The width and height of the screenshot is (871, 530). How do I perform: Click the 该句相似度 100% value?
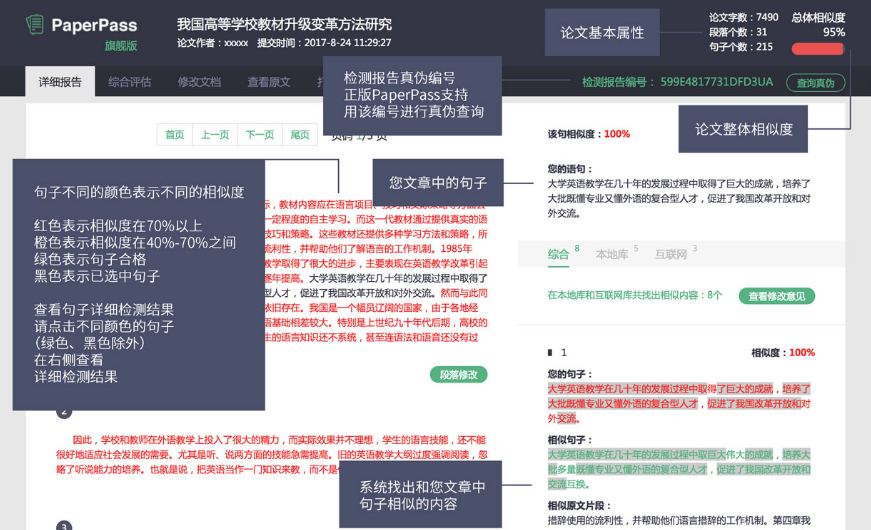tap(617, 134)
